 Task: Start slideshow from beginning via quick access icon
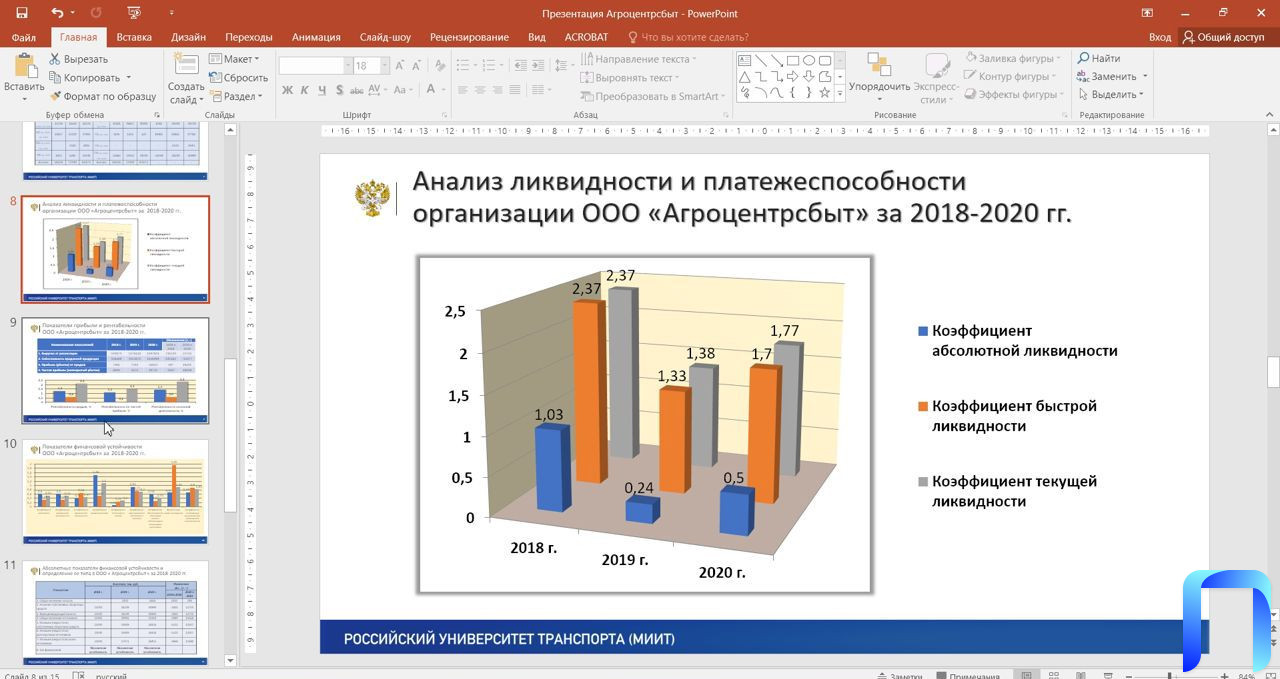pyautogui.click(x=135, y=13)
